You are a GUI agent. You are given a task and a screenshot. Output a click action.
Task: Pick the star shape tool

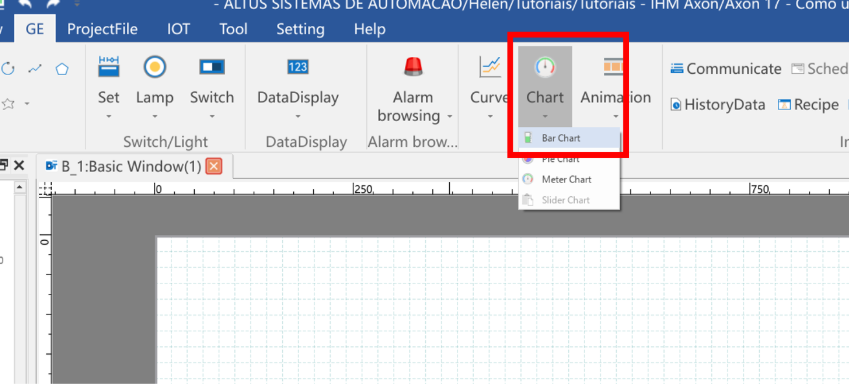(x=8, y=103)
